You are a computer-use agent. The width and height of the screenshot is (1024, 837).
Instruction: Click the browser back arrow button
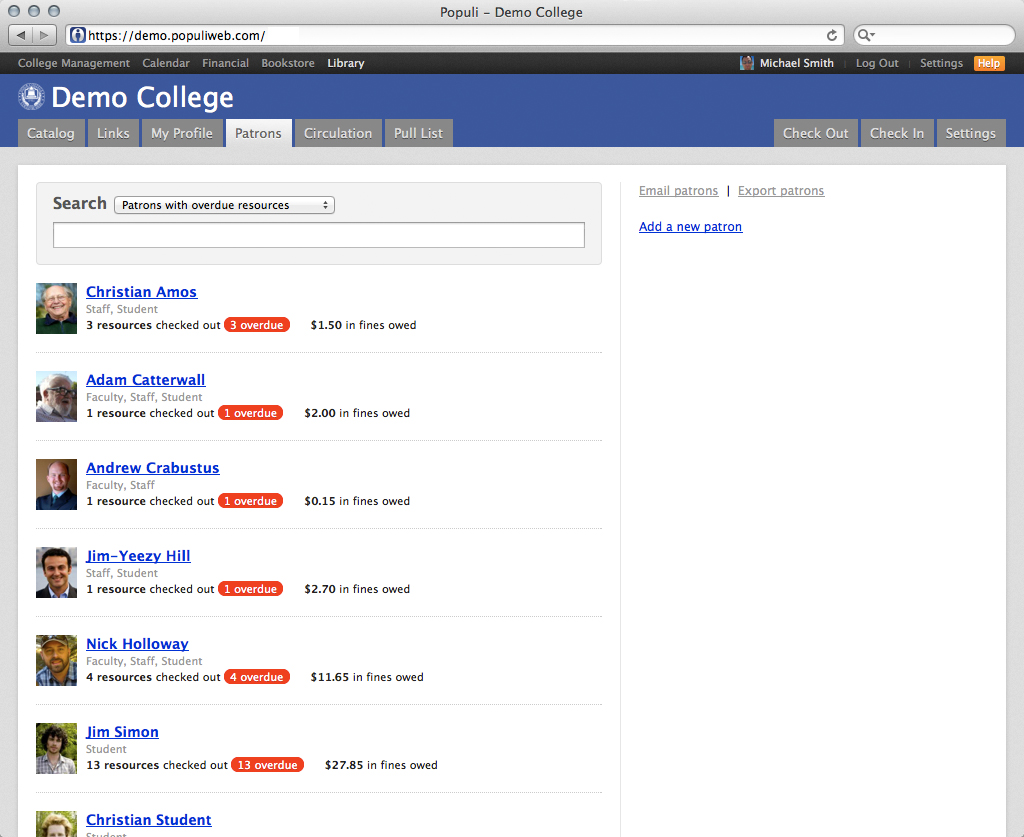point(20,35)
